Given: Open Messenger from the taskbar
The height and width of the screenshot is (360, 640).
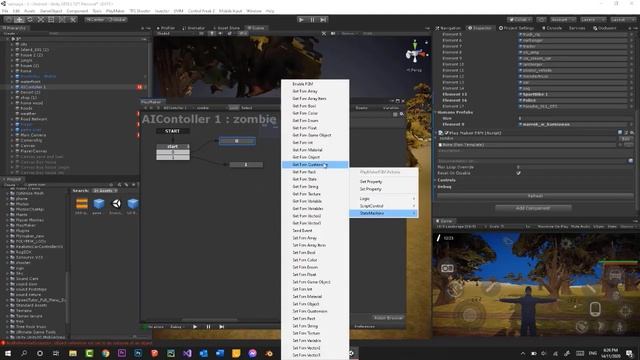Looking at the screenshot, I should (x=252, y=353).
